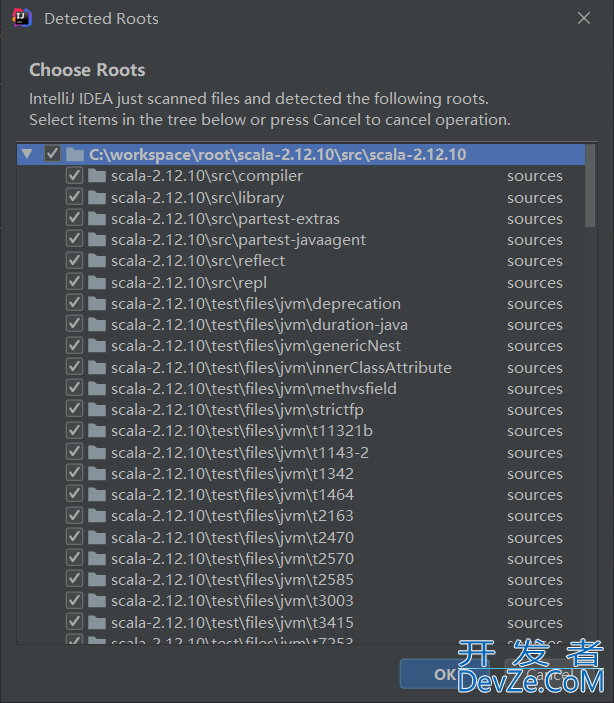Click folder icon beside jvm\t1464
Screen dimensions: 614x703
tap(97, 495)
